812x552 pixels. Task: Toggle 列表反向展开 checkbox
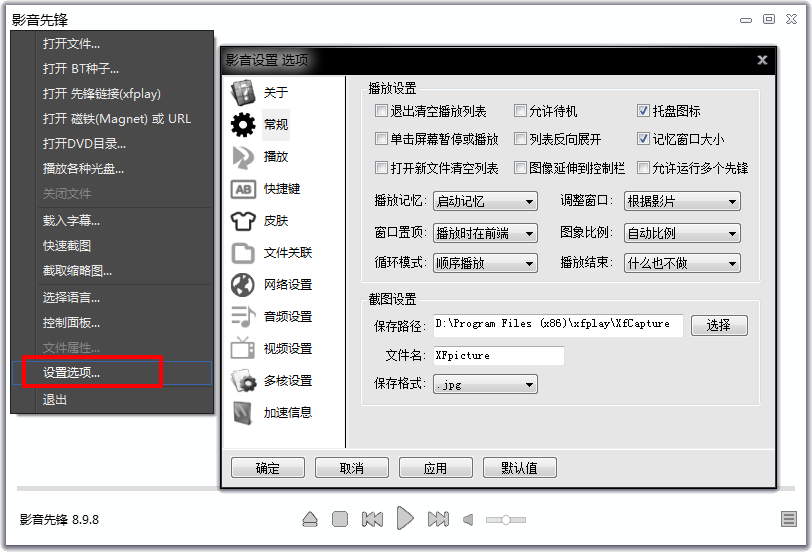(x=520, y=139)
